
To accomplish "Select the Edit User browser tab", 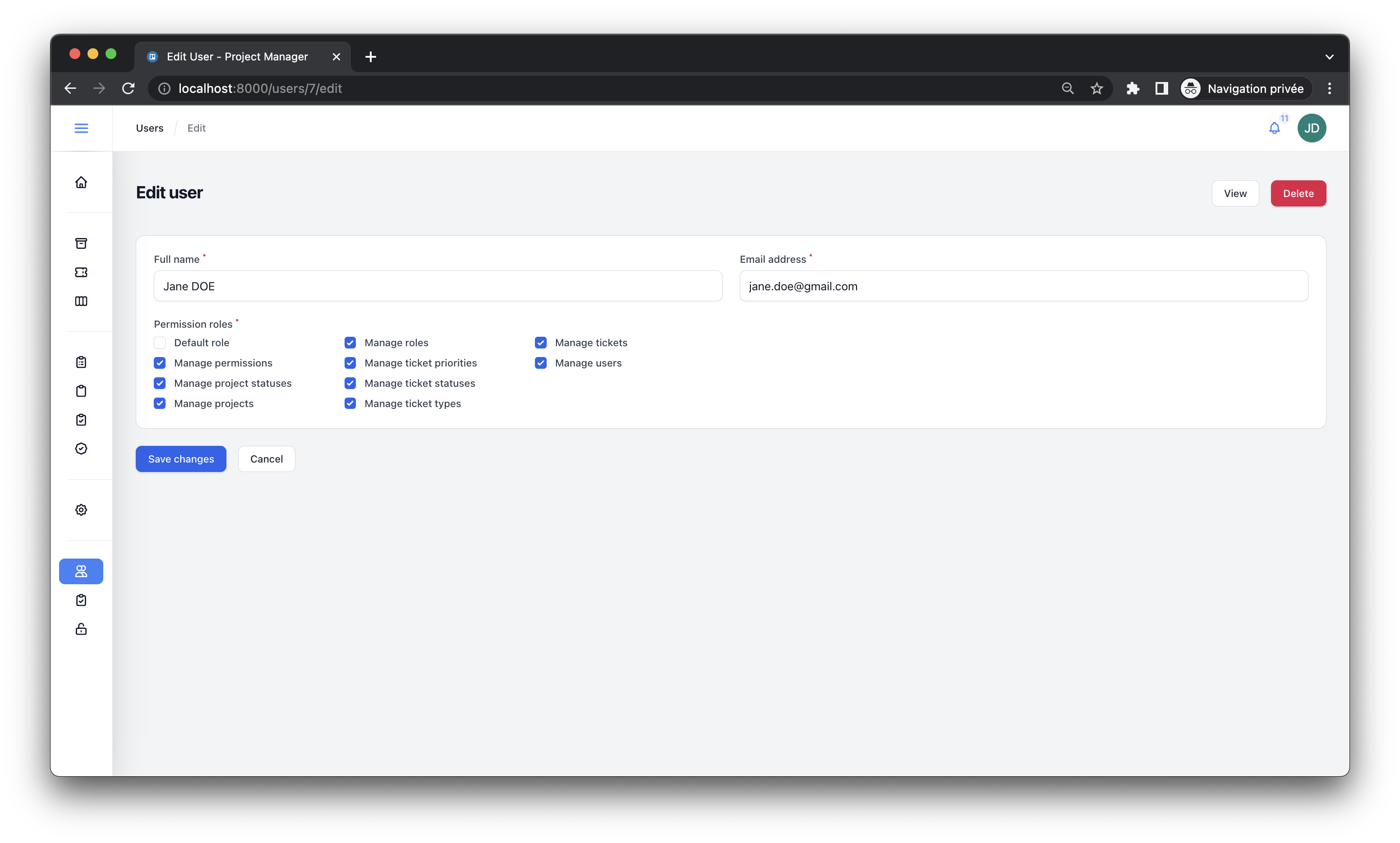I will (x=238, y=57).
